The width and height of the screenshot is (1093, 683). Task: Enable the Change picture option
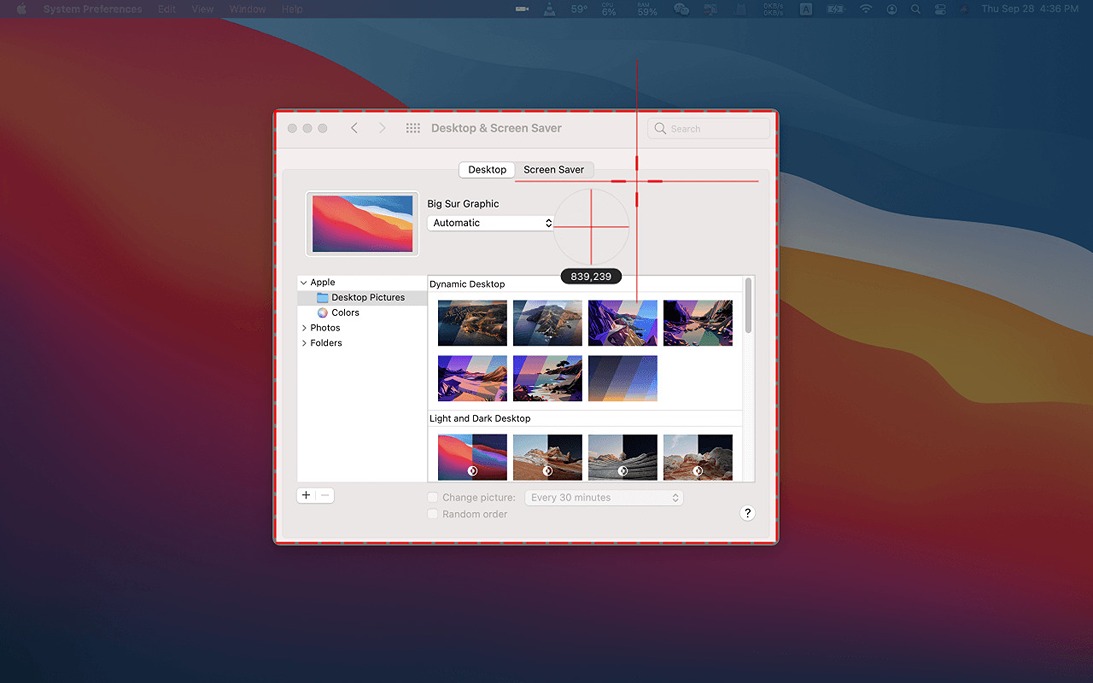(432, 496)
